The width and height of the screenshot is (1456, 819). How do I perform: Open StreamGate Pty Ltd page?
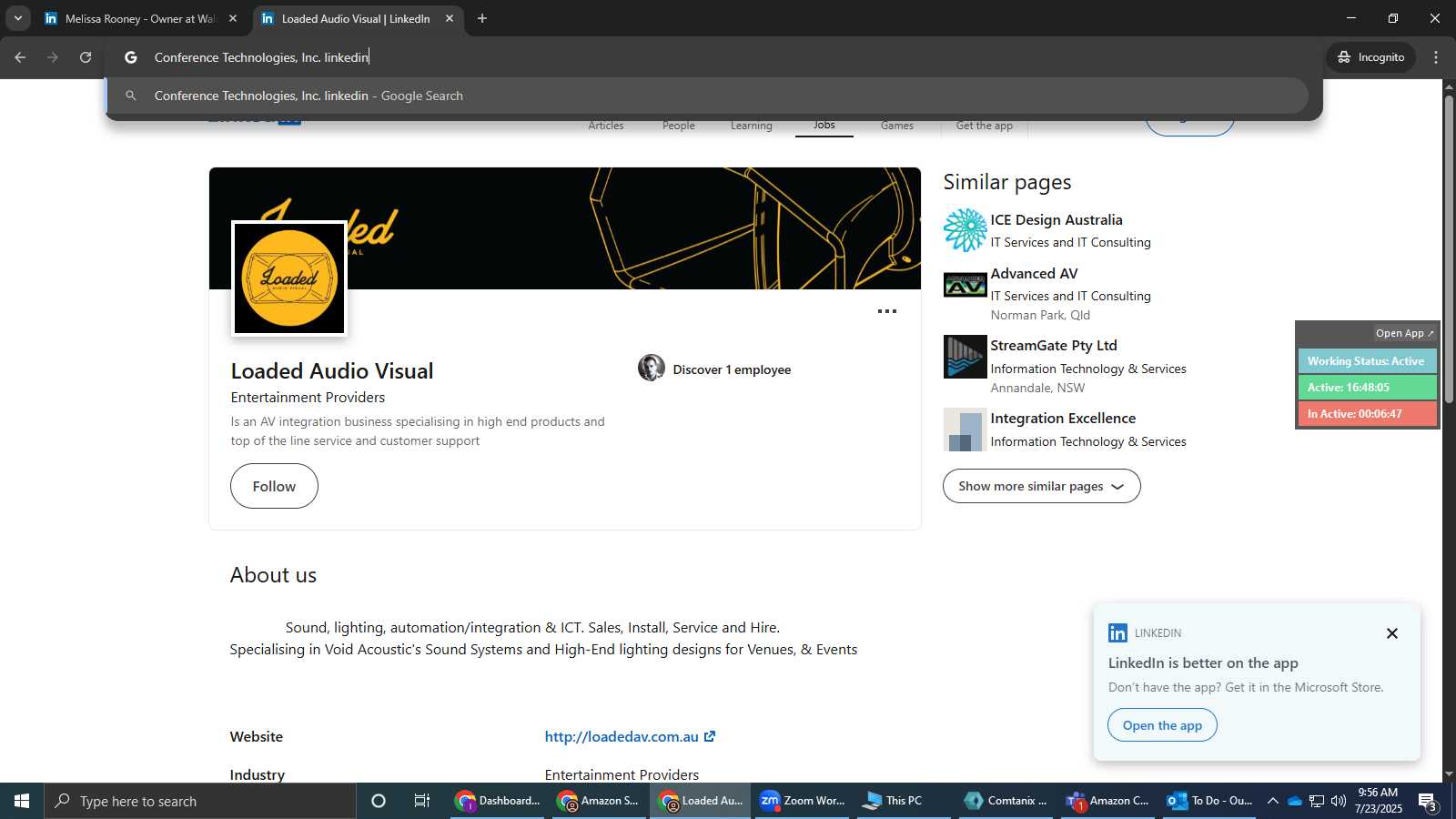click(x=1054, y=346)
